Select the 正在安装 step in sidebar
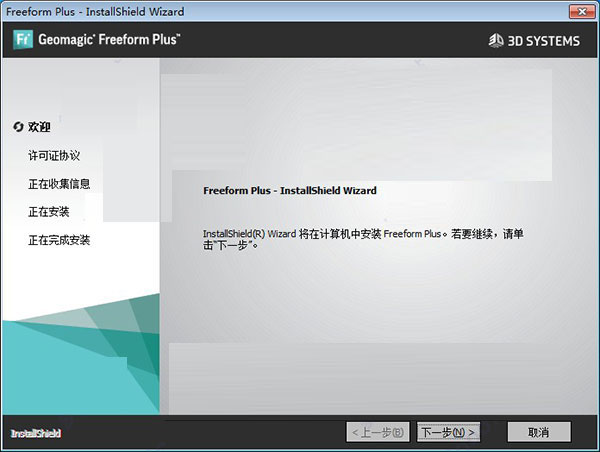This screenshot has width=600, height=452. tap(48, 212)
